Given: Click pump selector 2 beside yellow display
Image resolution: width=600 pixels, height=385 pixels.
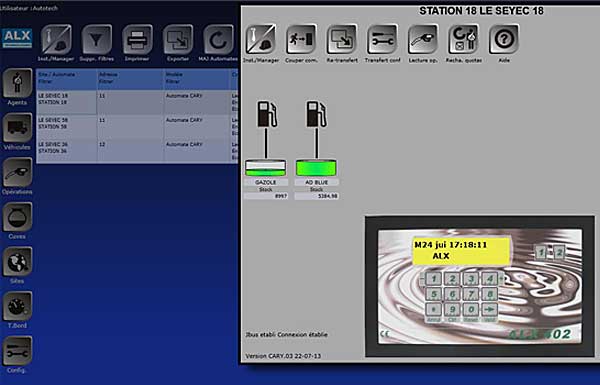Looking at the screenshot, I should point(559,253).
